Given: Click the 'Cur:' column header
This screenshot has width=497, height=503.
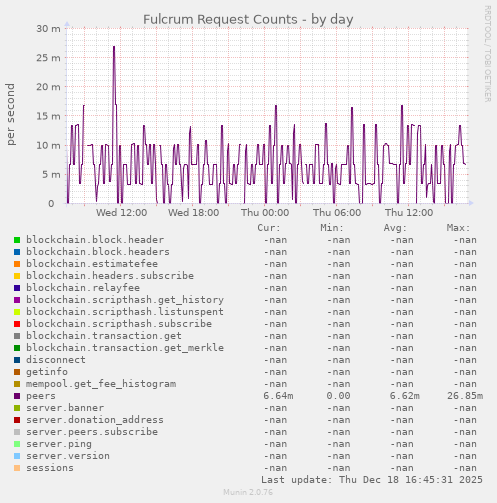Looking at the screenshot, I should pyautogui.click(x=269, y=228).
